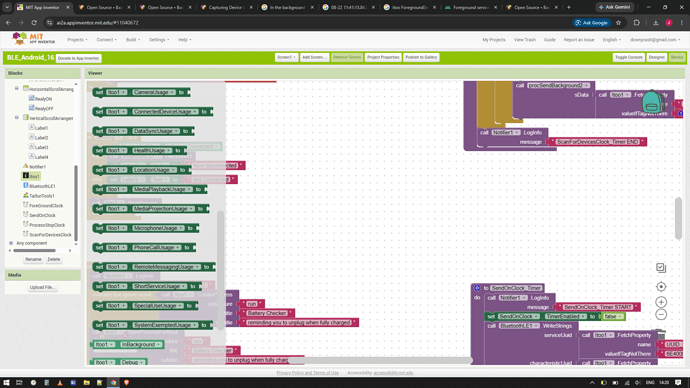Click the MIT App Inventor logo
The width and height of the screenshot is (690, 388).
(x=33, y=39)
